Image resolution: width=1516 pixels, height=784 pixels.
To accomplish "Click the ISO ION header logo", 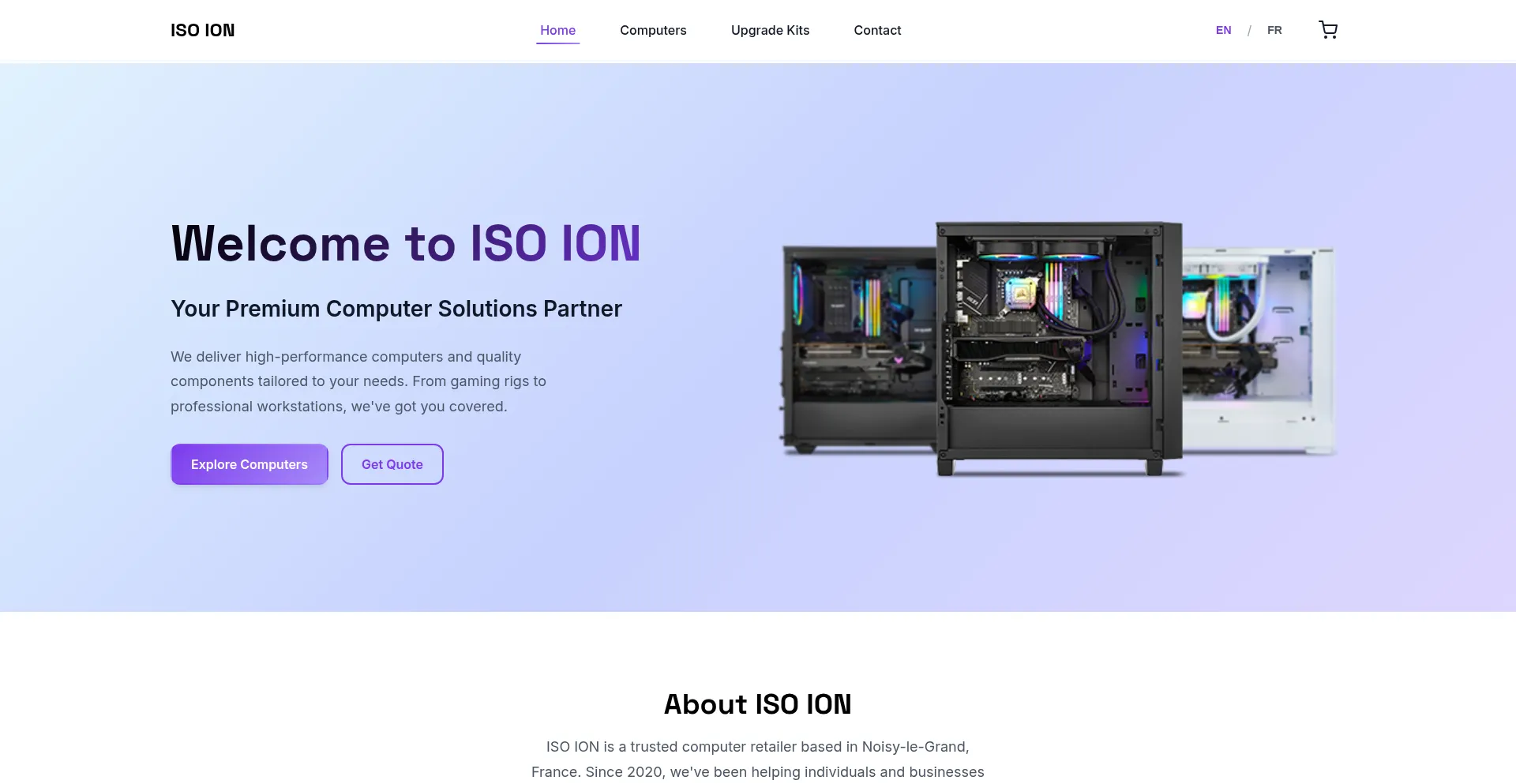I will tap(202, 30).
